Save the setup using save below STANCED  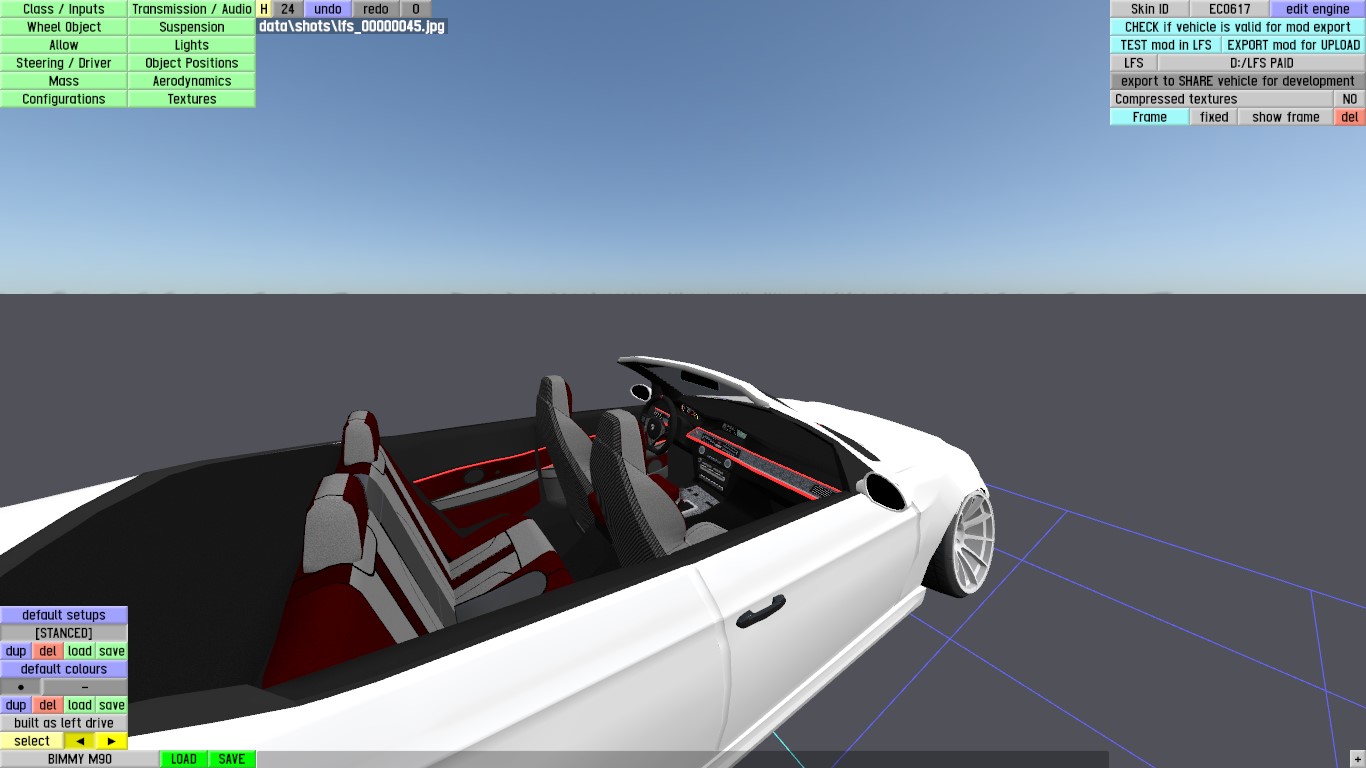coord(112,651)
